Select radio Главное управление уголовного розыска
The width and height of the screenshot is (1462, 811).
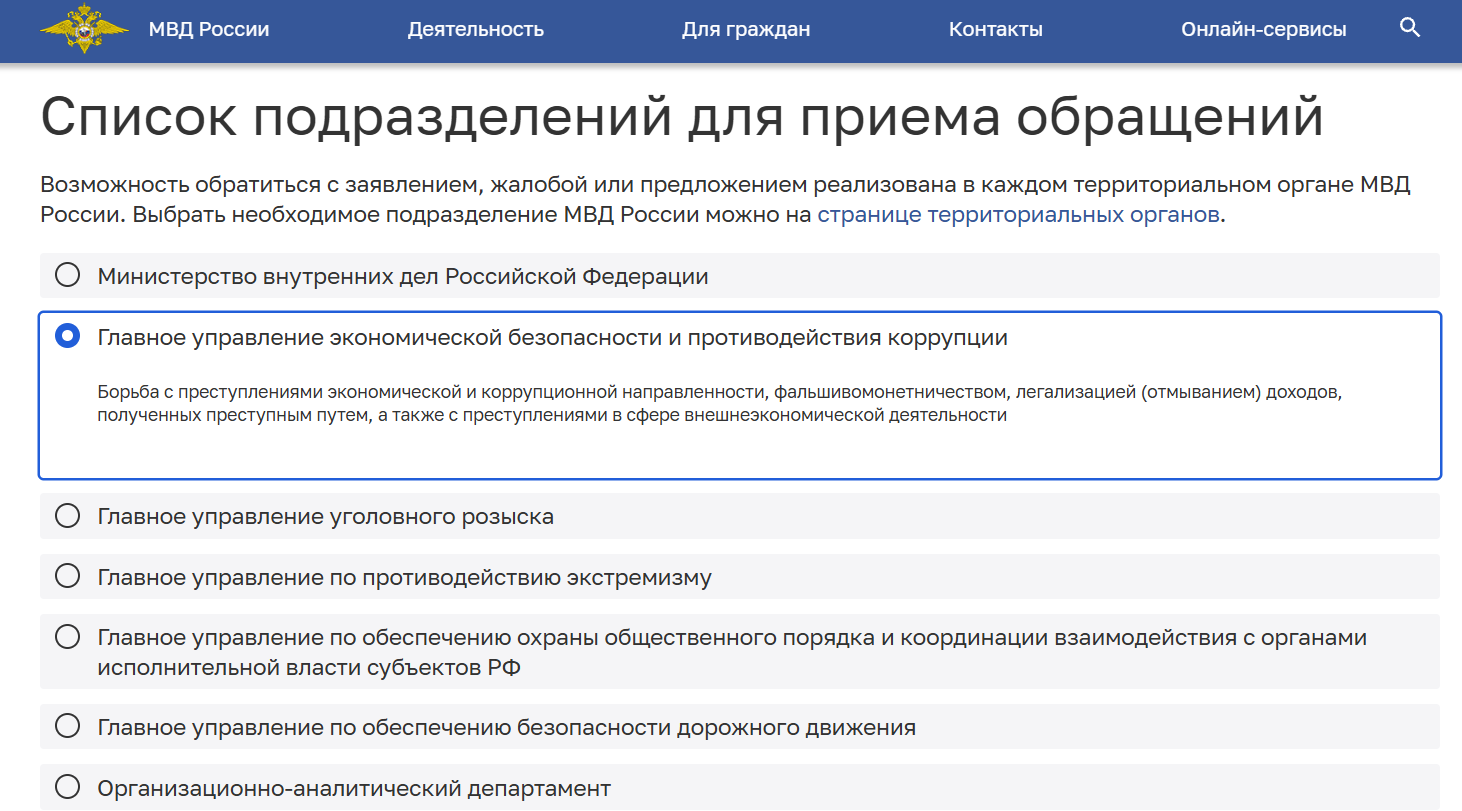67,516
